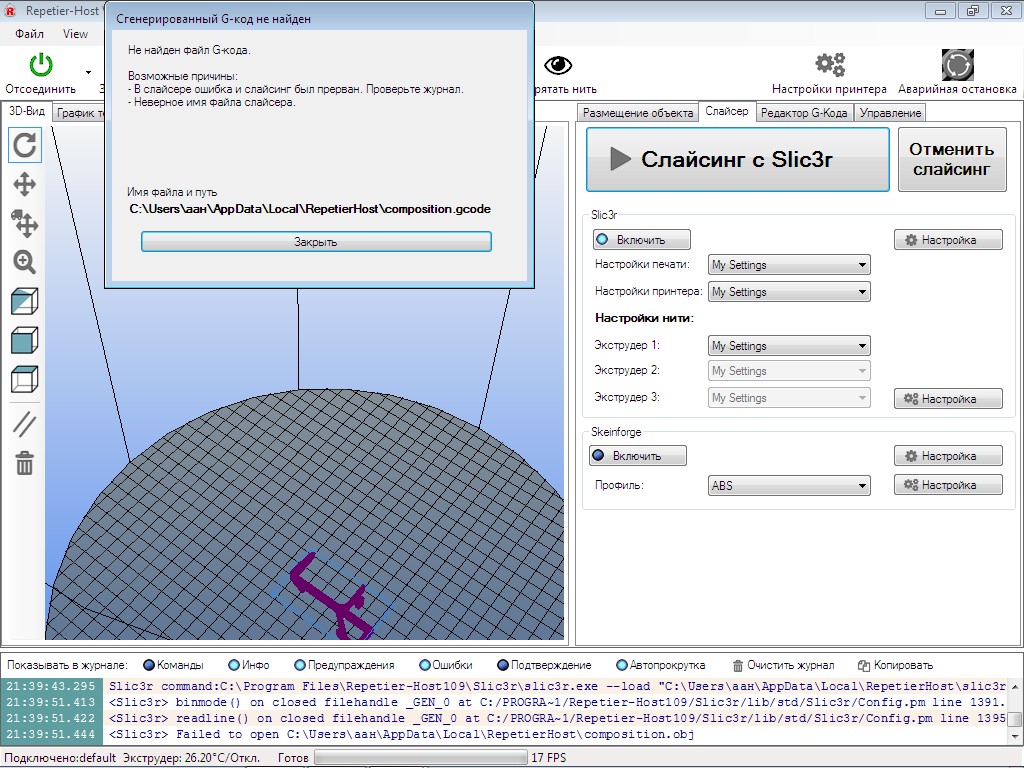Select the move view arrows tool

pos(25,184)
